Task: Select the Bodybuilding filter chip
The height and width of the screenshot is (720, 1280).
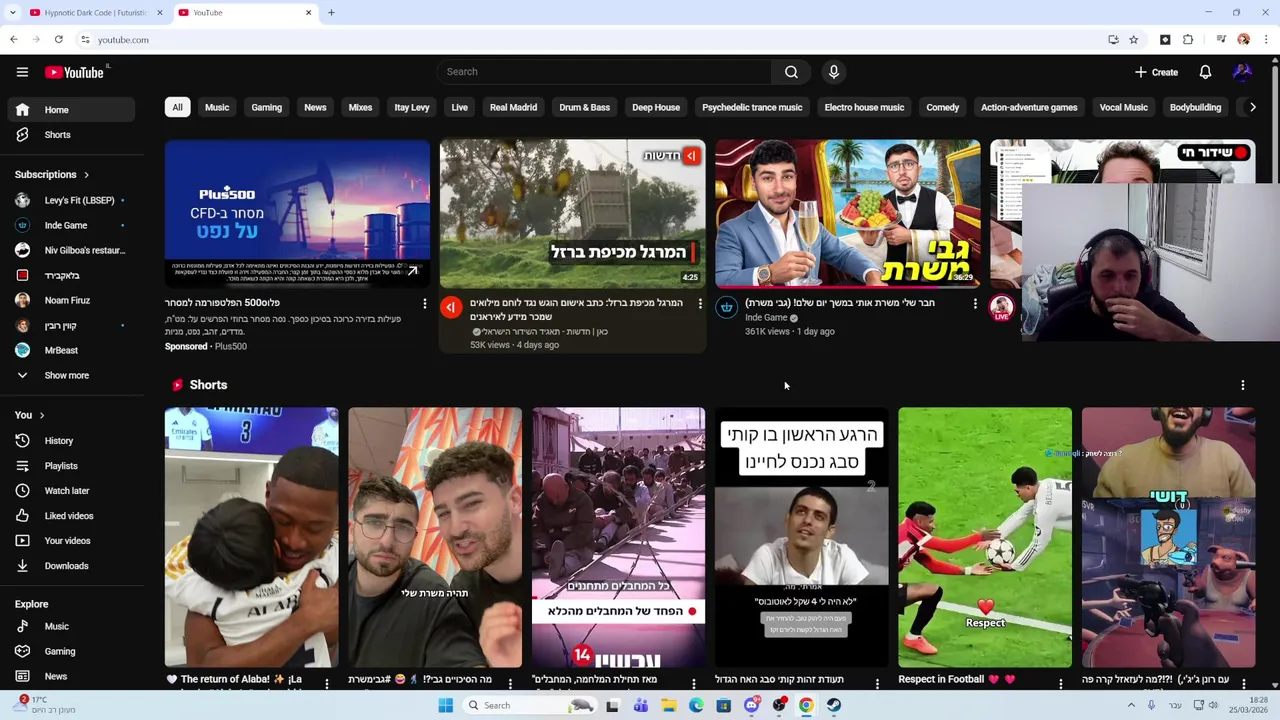Action: (1195, 107)
